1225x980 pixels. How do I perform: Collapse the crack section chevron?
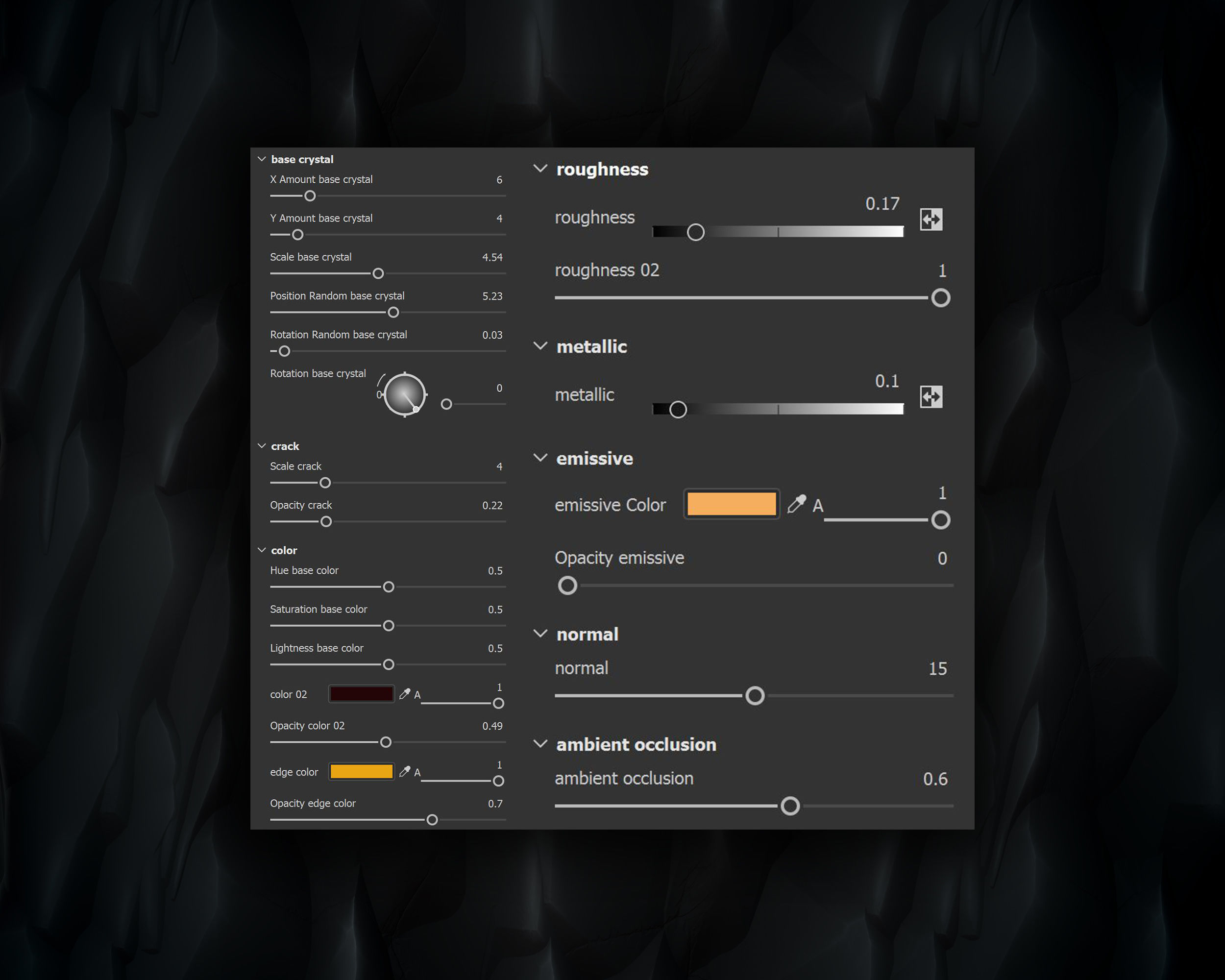262,446
